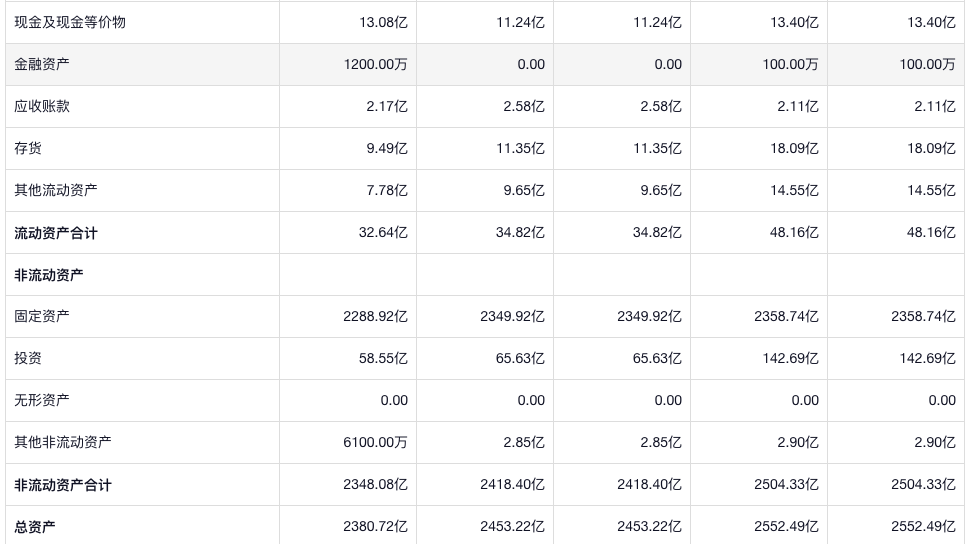
Task: Select the 金融资产 row label
Action: click(42, 64)
